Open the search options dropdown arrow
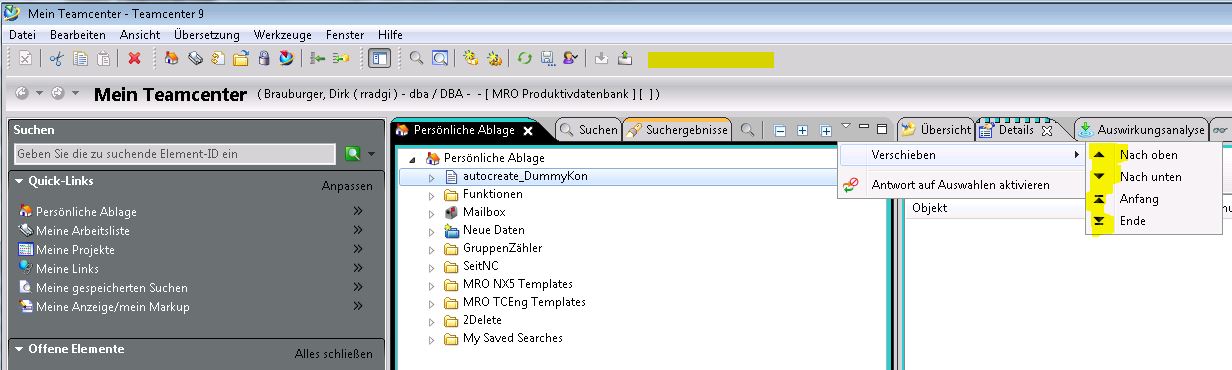The width and height of the screenshot is (1232, 370). coord(372,154)
